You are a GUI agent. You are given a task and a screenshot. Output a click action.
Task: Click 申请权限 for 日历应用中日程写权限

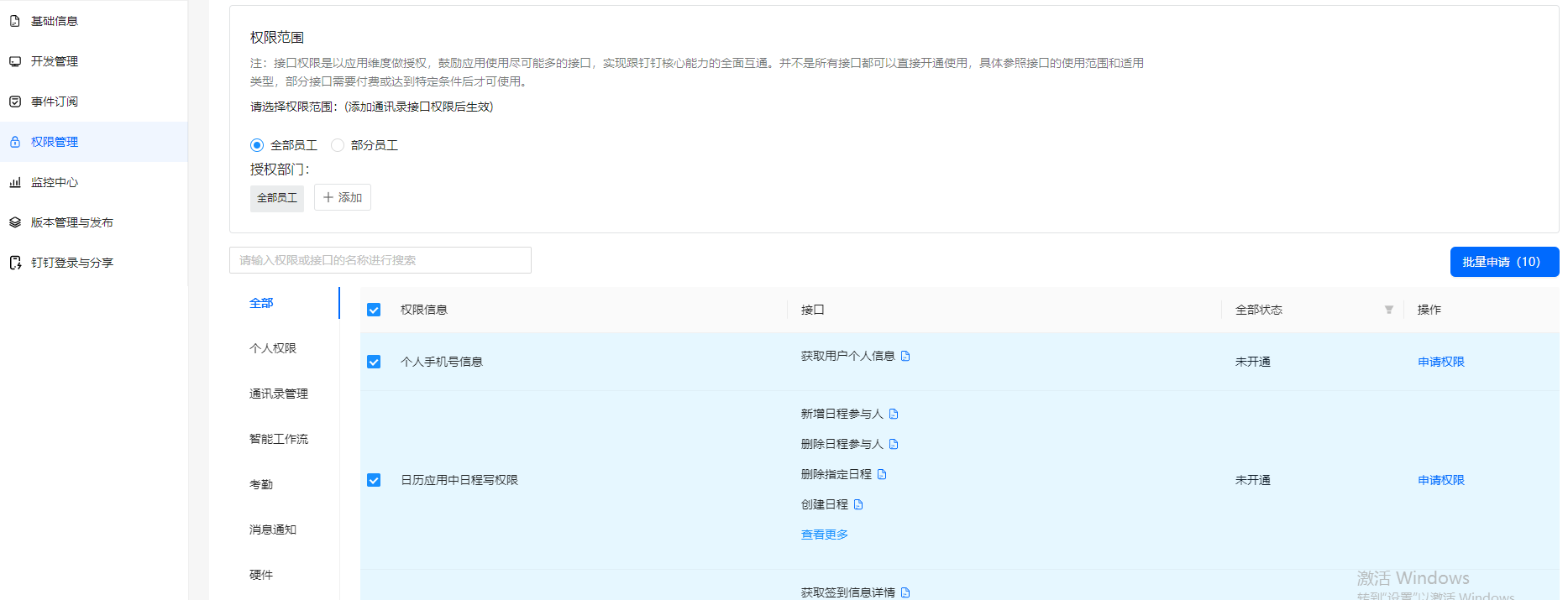point(1441,480)
